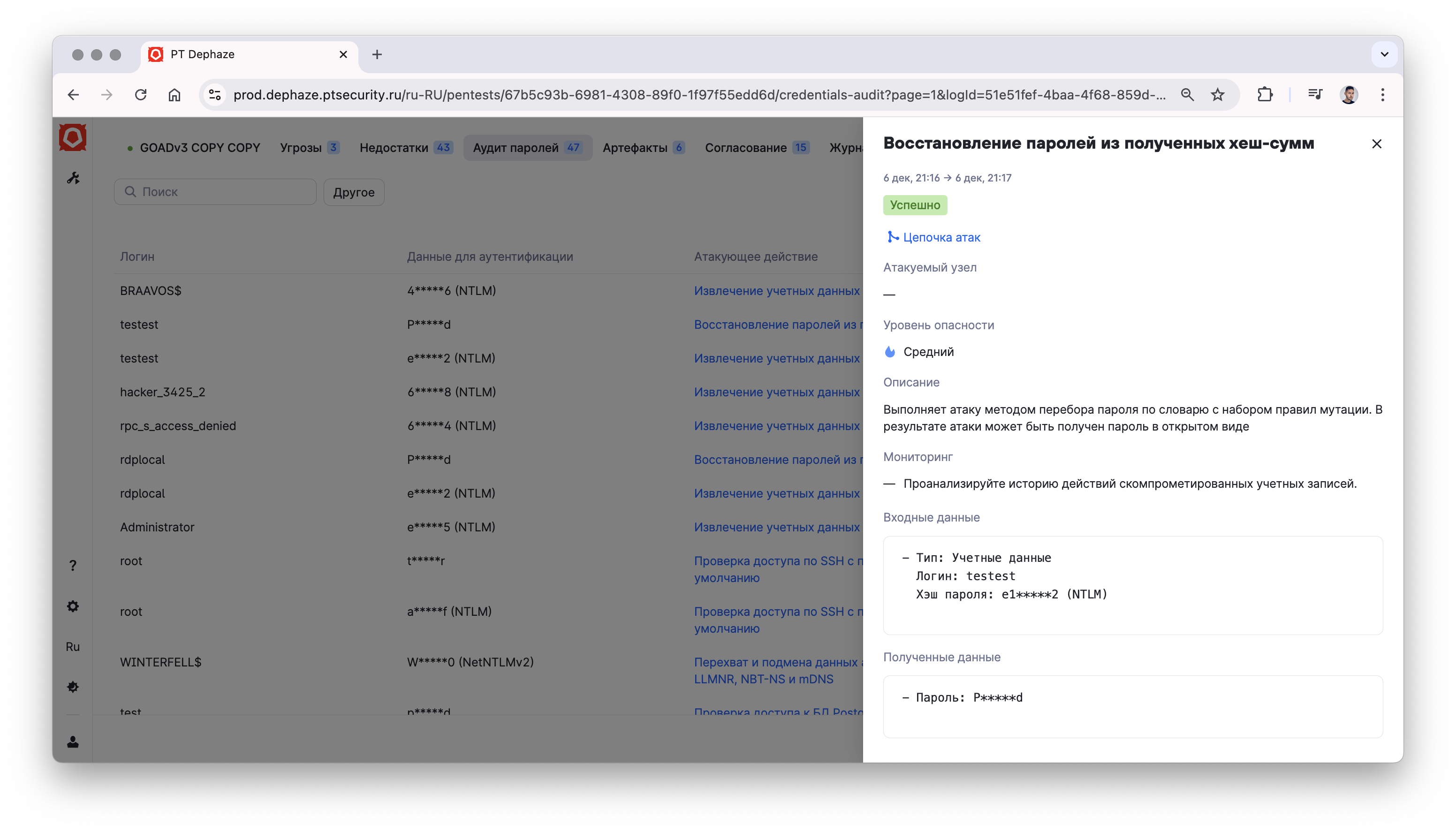Open user profile icon in sidebar
The height and width of the screenshot is (832, 1456).
click(x=73, y=741)
